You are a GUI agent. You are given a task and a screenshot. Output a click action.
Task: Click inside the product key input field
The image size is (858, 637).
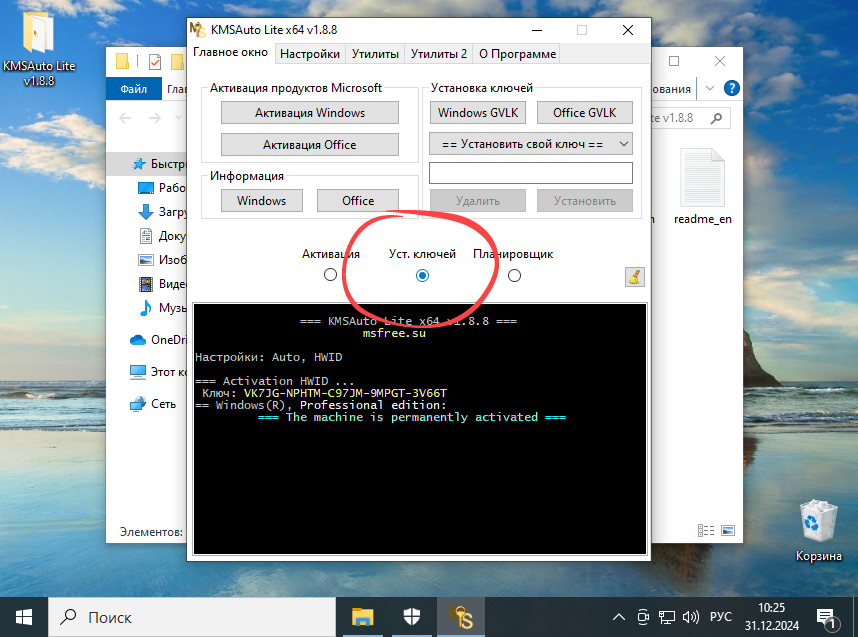point(530,172)
